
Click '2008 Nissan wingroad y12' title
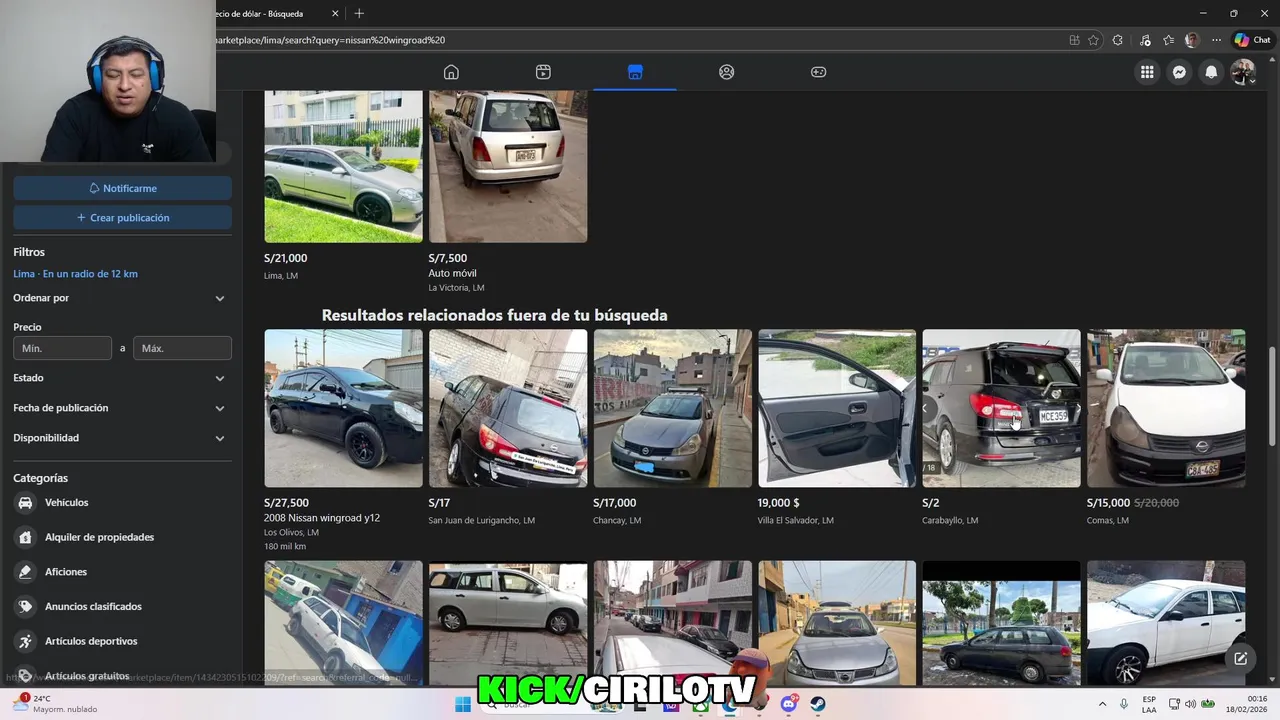point(322,518)
